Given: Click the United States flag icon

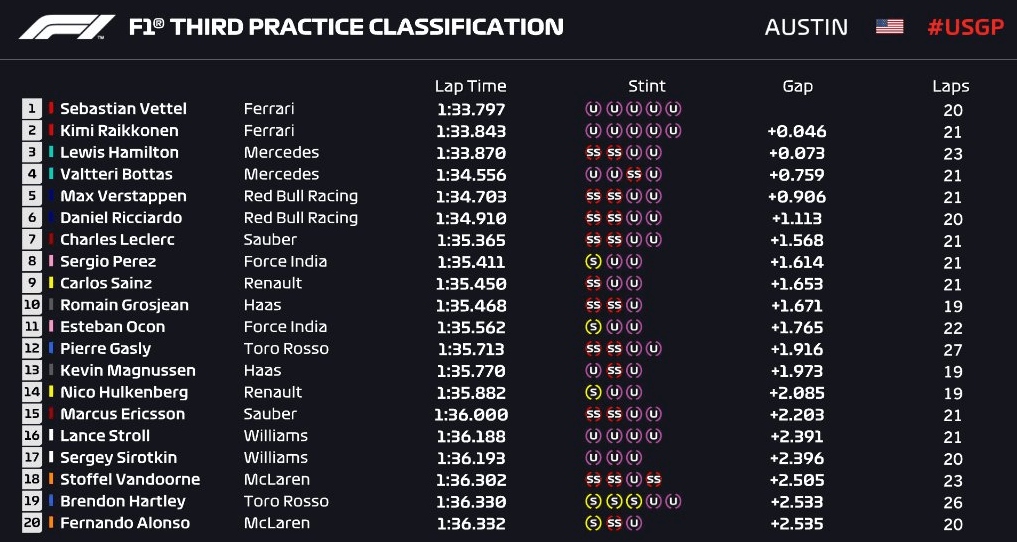Looking at the screenshot, I should pyautogui.click(x=889, y=27).
